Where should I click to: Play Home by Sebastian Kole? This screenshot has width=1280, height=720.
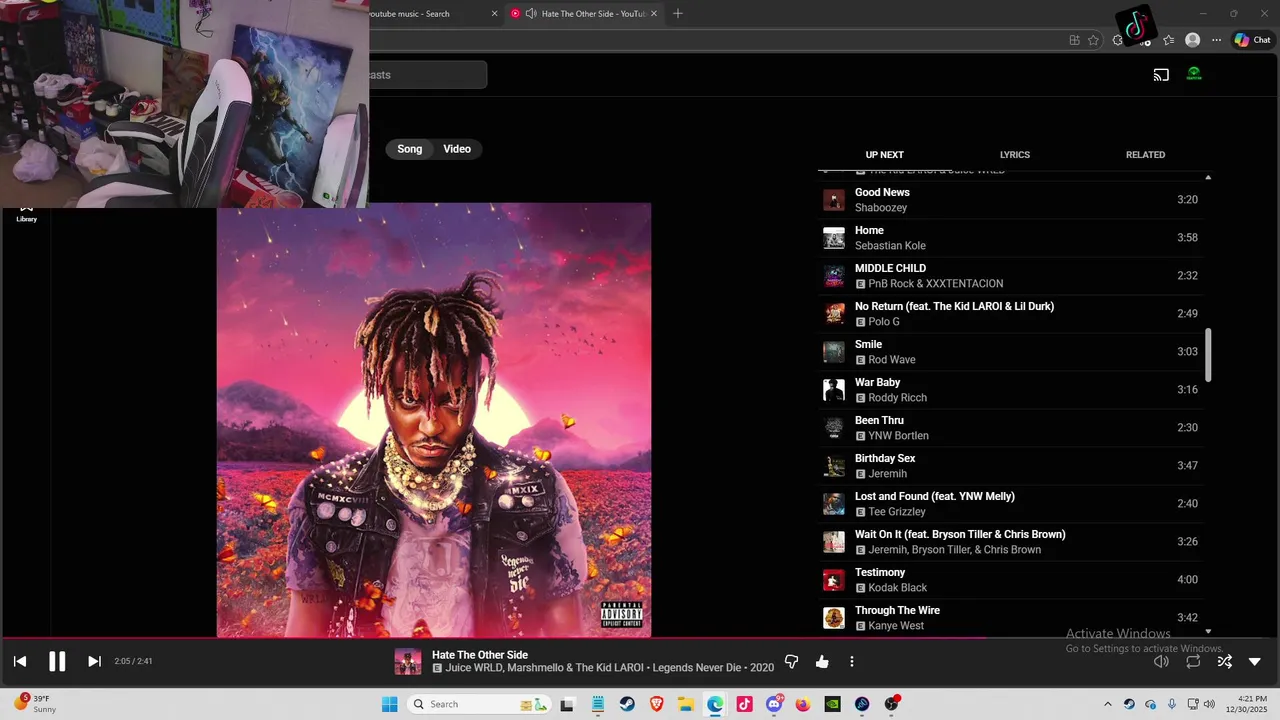coord(1010,238)
